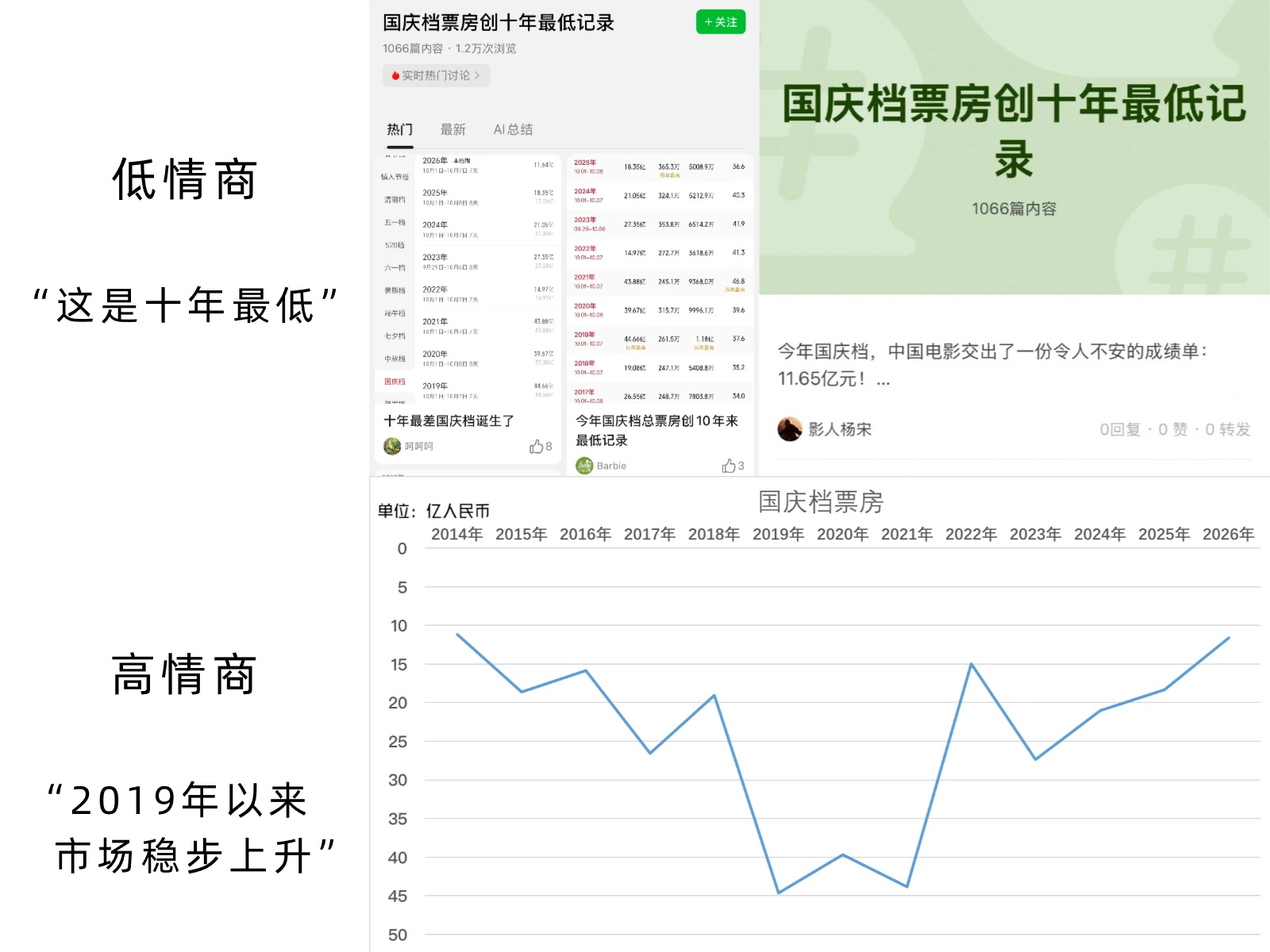The image size is (1270, 952).
Task: Open the 影人杨宋 username link
Action: tap(840, 429)
